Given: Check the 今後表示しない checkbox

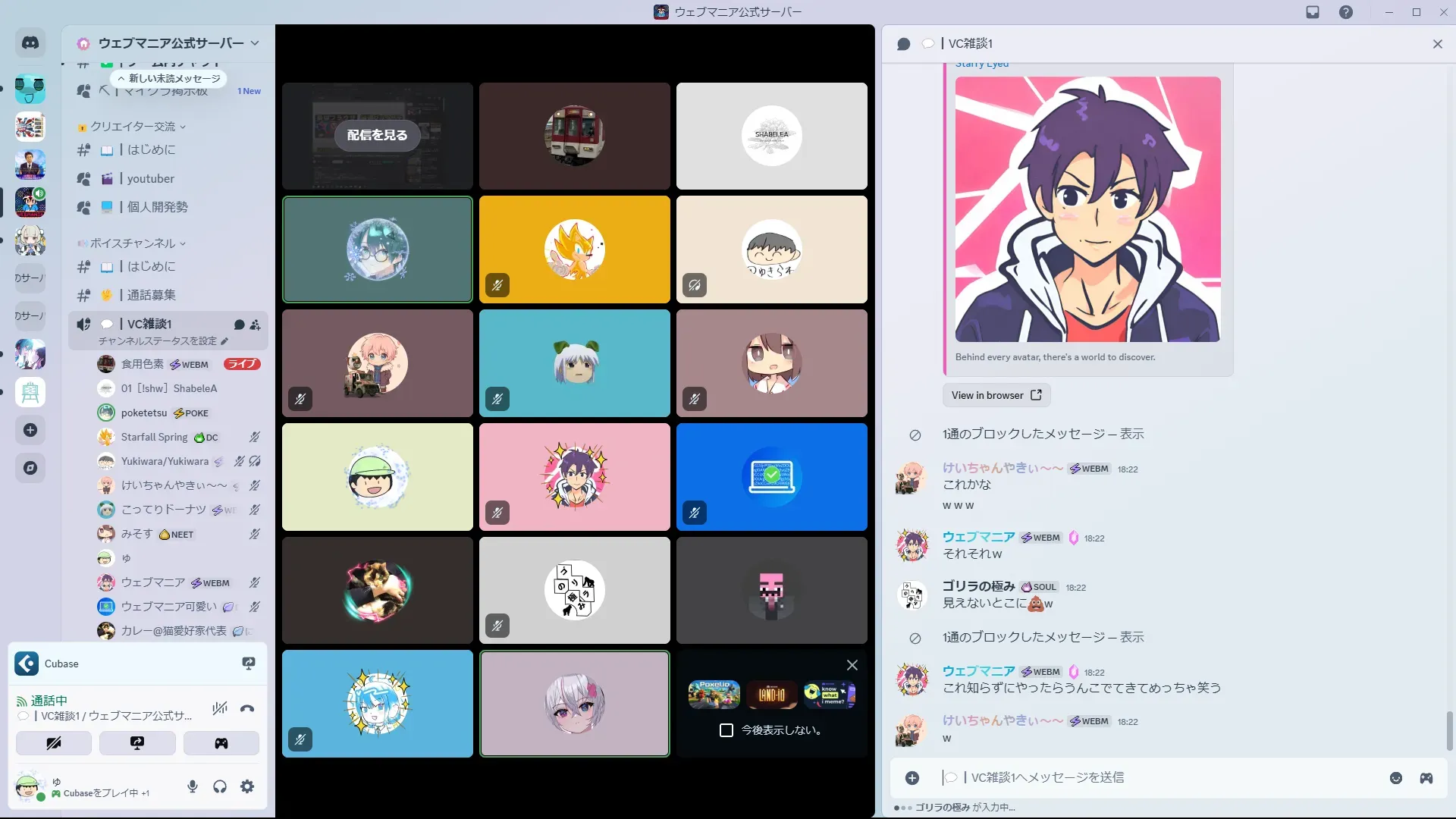Looking at the screenshot, I should click(726, 730).
